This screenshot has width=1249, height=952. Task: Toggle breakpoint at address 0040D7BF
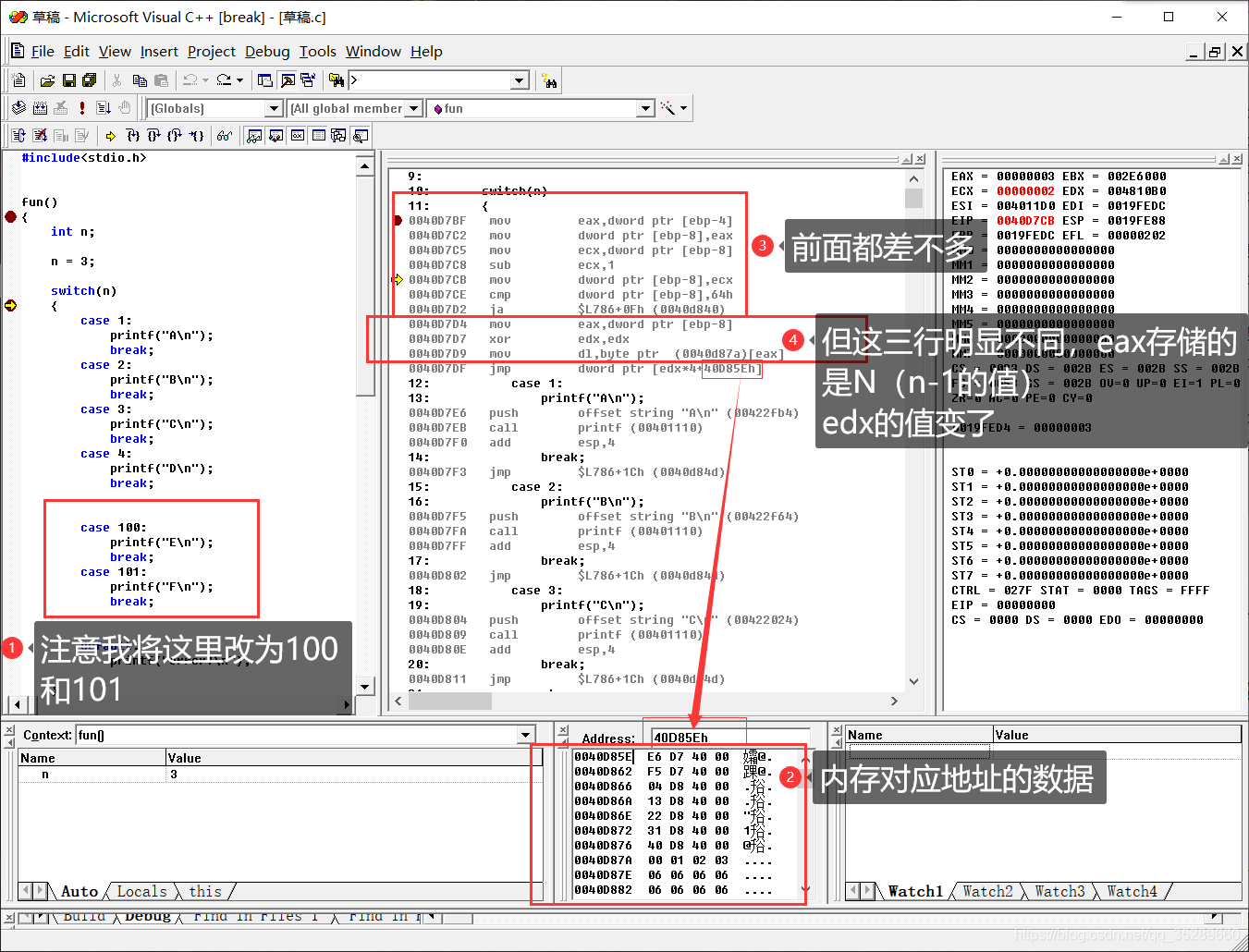pos(398,221)
